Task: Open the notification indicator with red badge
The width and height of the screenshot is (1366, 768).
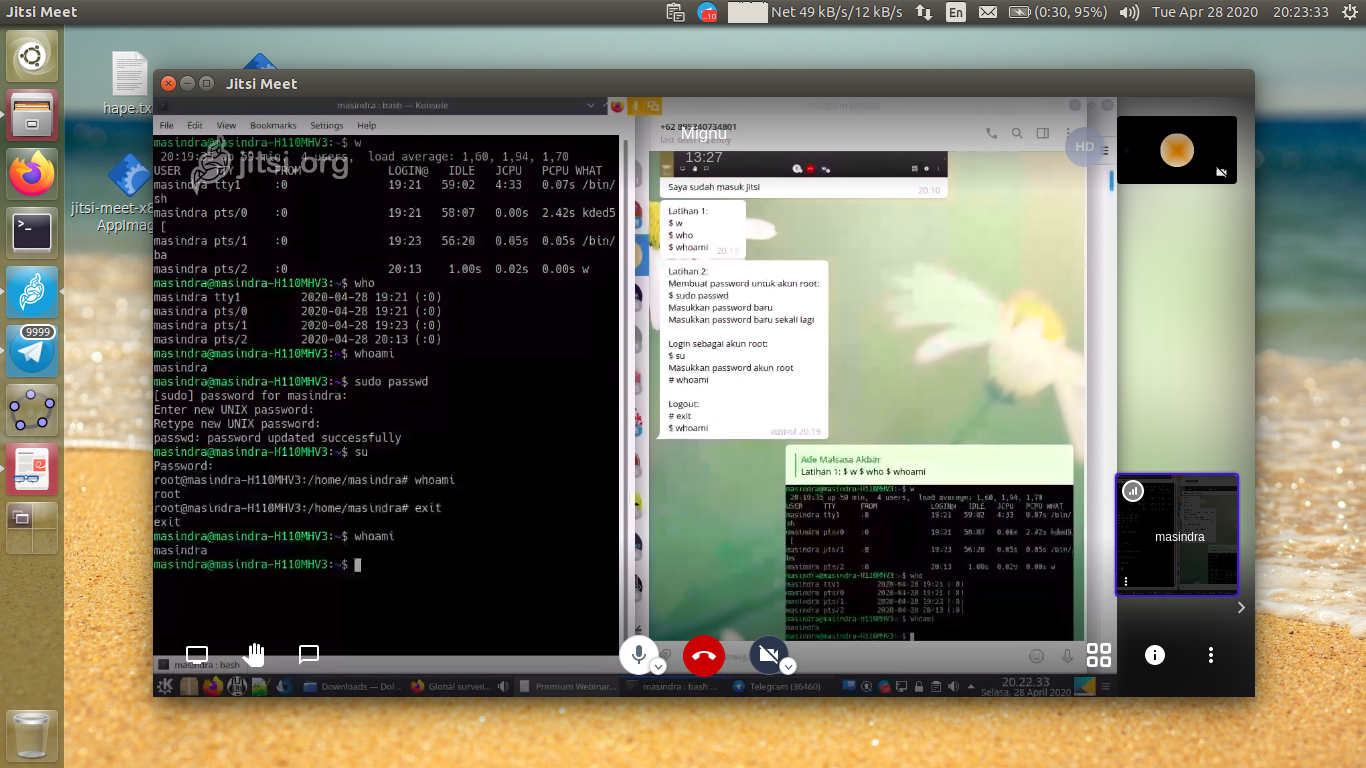Action: pyautogui.click(x=708, y=12)
